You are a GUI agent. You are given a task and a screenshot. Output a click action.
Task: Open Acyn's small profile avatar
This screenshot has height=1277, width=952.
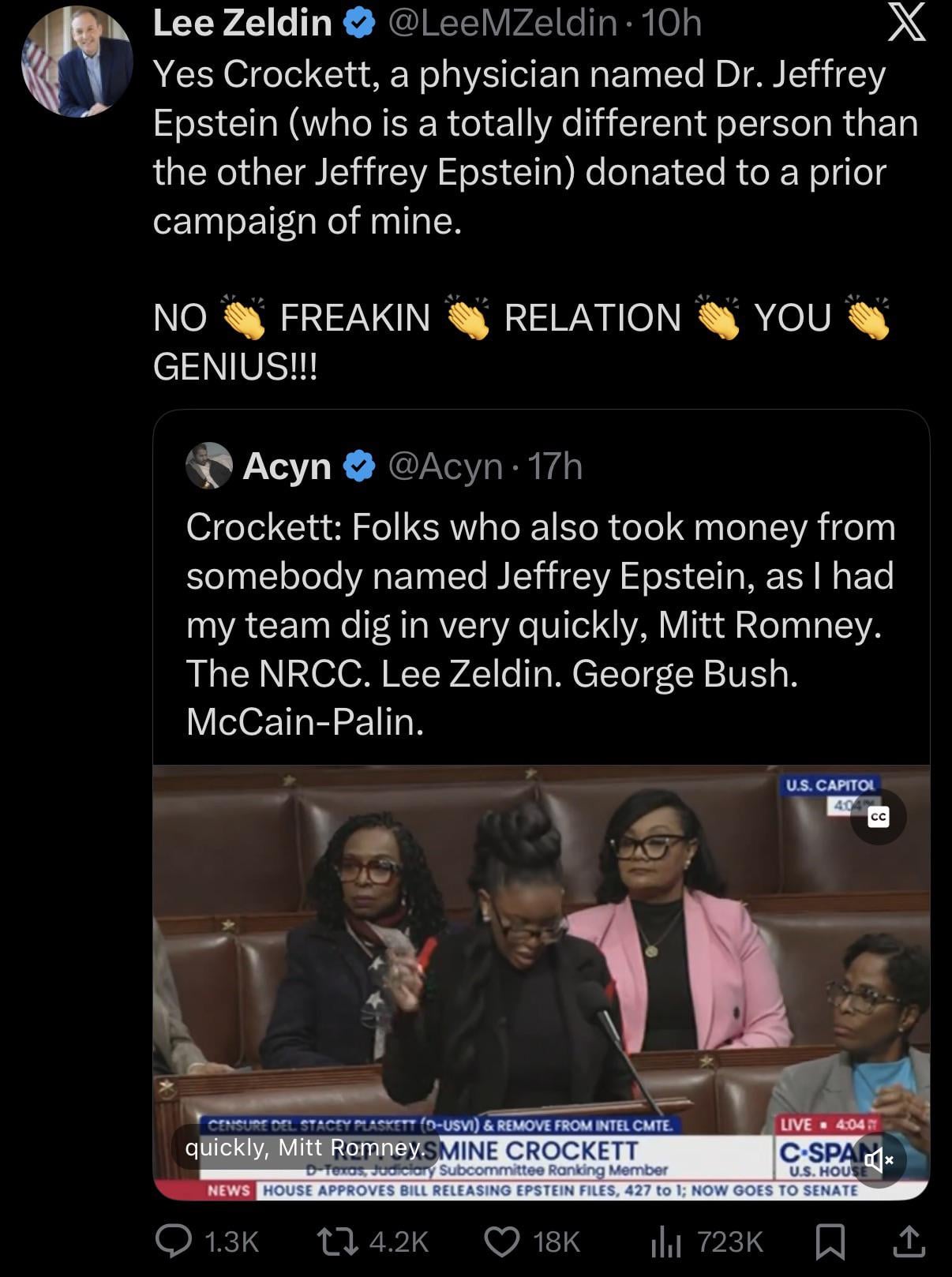click(x=209, y=466)
